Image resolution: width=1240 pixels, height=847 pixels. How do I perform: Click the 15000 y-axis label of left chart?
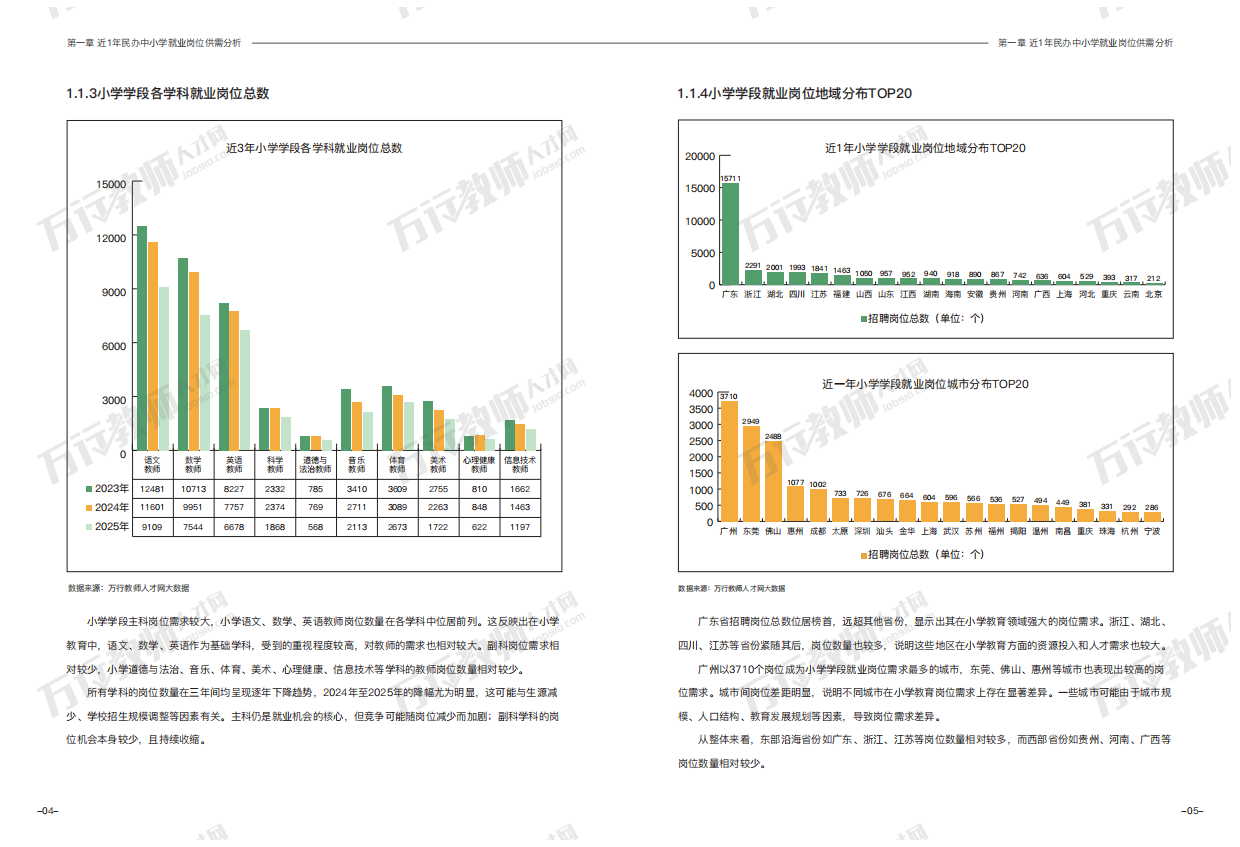point(111,184)
